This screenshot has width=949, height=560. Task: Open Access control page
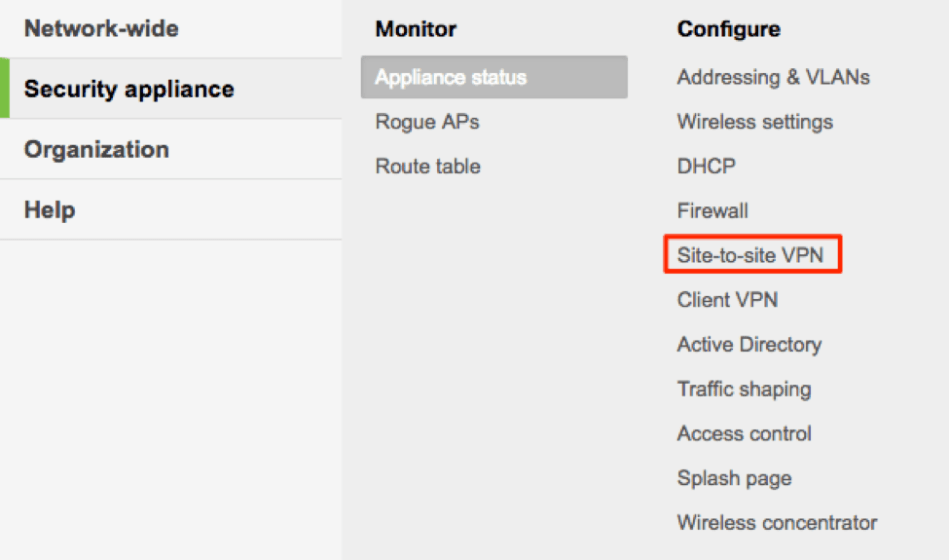(744, 433)
